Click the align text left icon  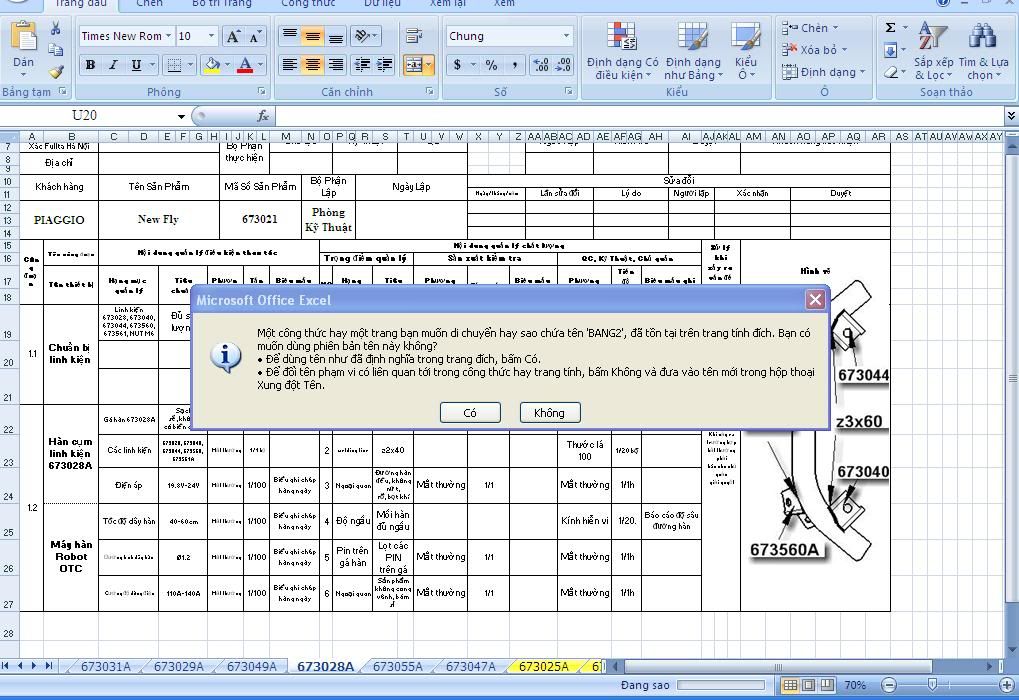point(290,64)
